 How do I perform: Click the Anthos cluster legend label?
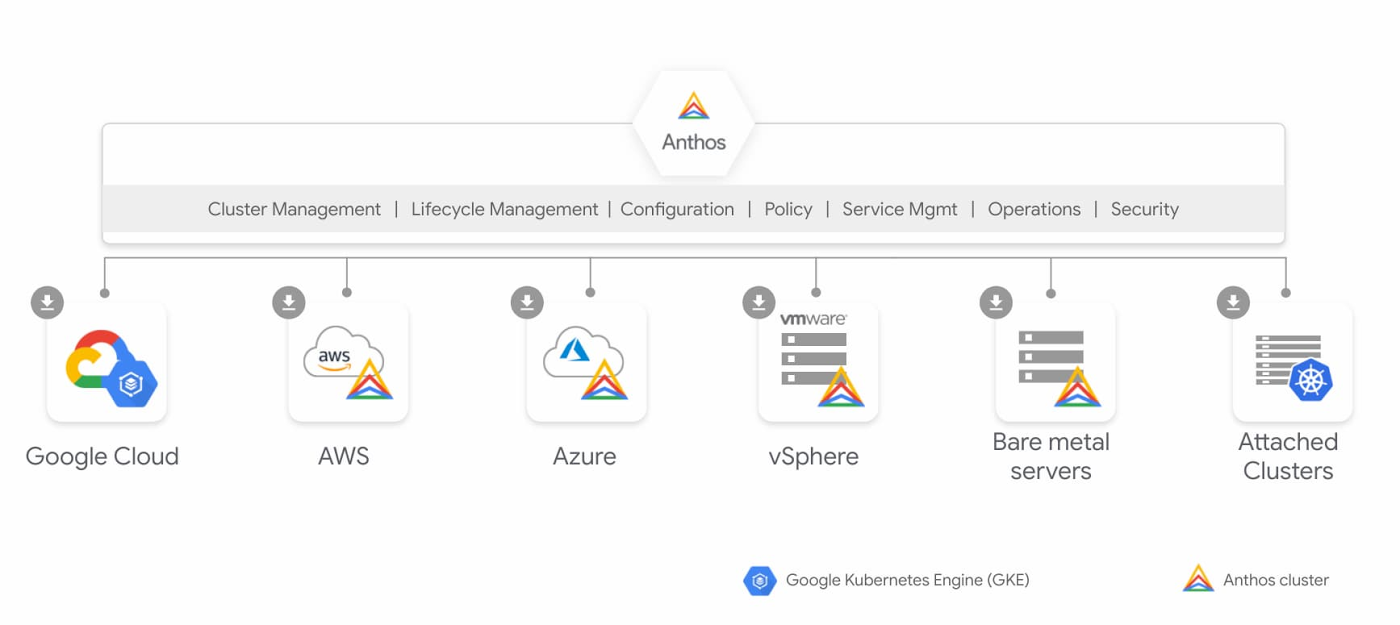point(1276,580)
